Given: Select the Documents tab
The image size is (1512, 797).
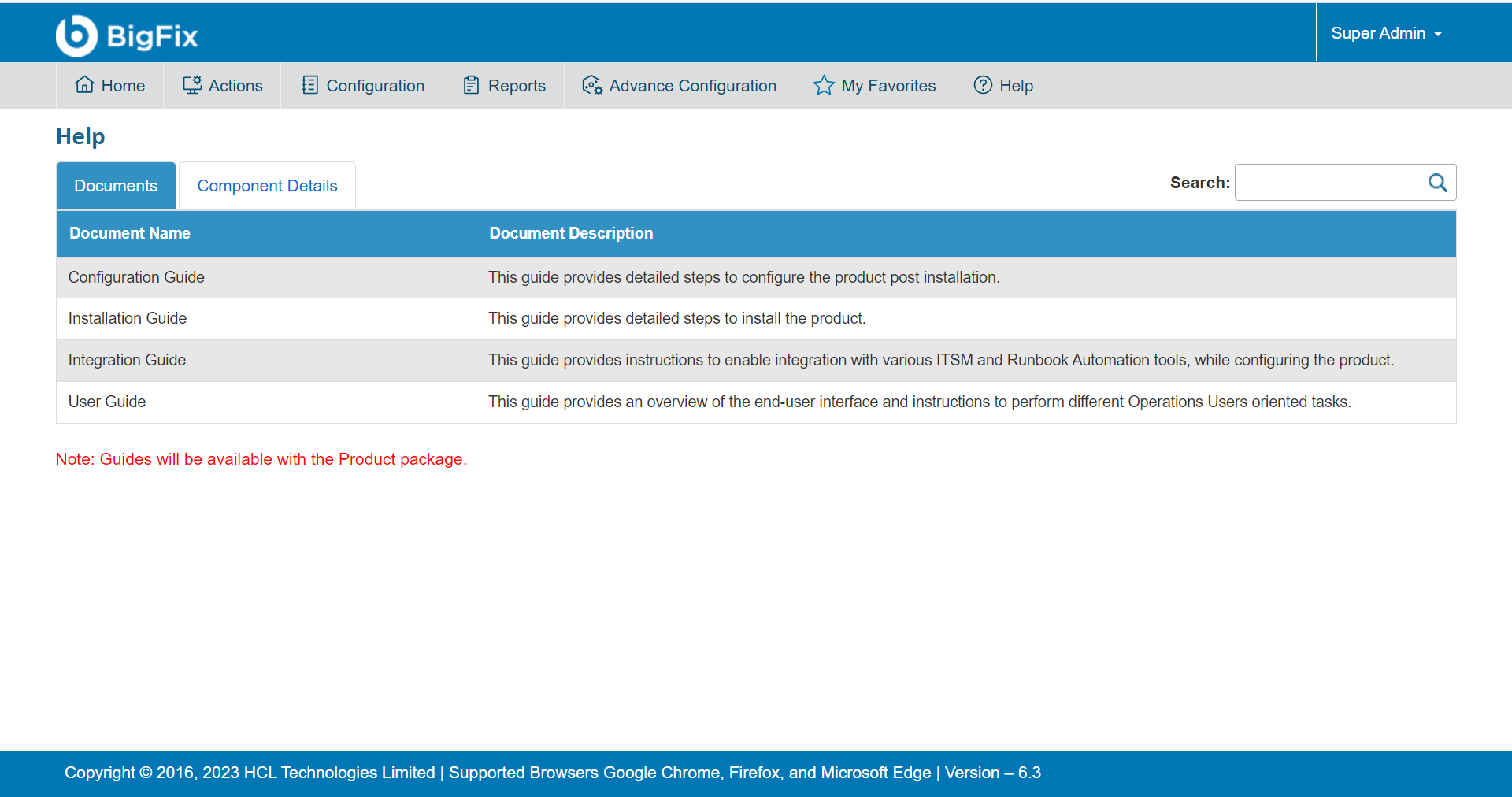Looking at the screenshot, I should click(x=116, y=186).
